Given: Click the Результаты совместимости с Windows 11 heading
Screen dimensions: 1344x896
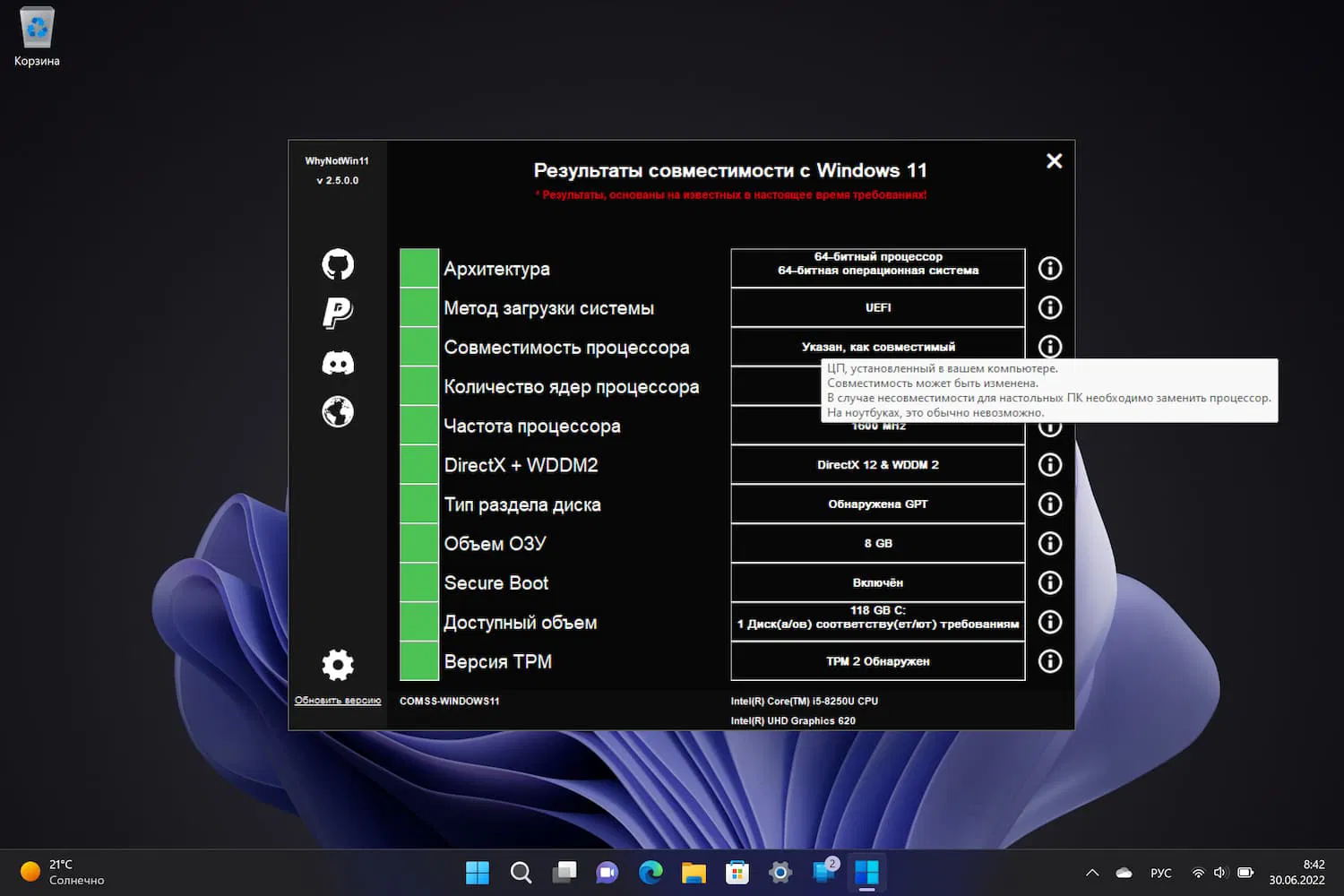Looking at the screenshot, I should (x=730, y=170).
